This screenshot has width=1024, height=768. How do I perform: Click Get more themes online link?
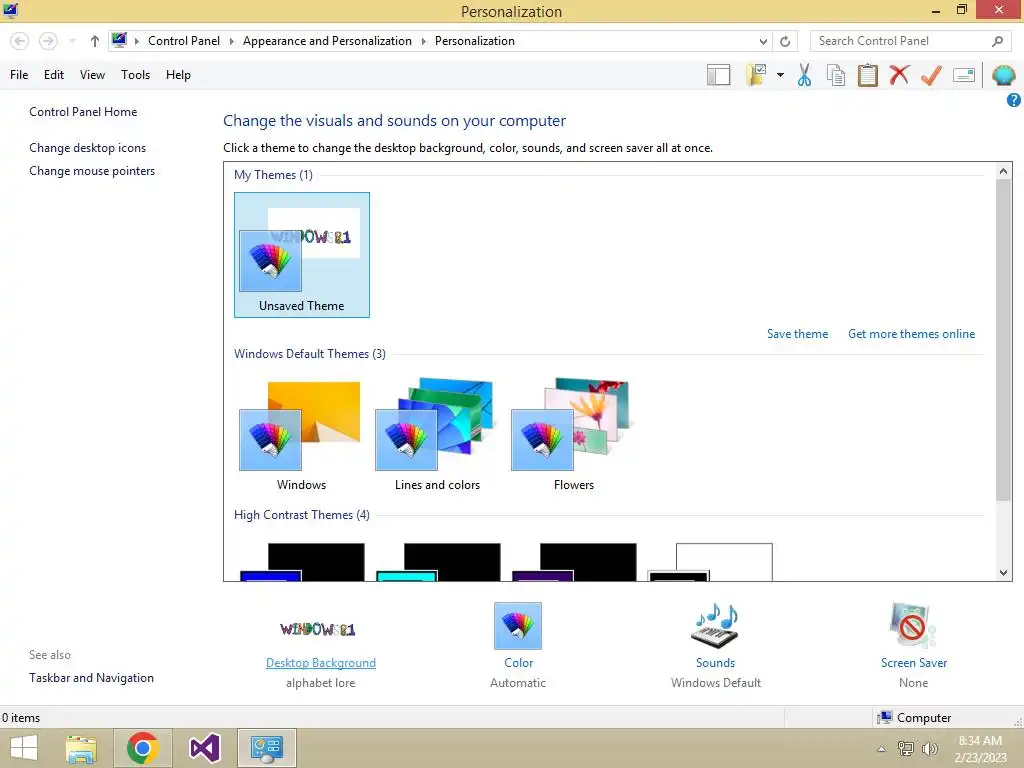click(911, 334)
